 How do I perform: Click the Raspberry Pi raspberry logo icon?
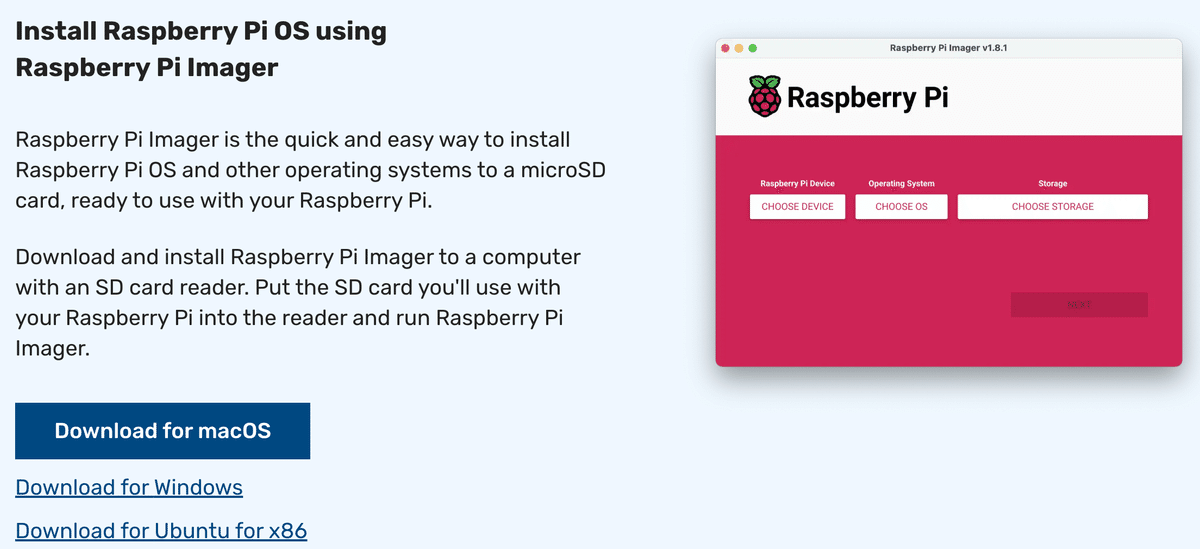(x=765, y=97)
